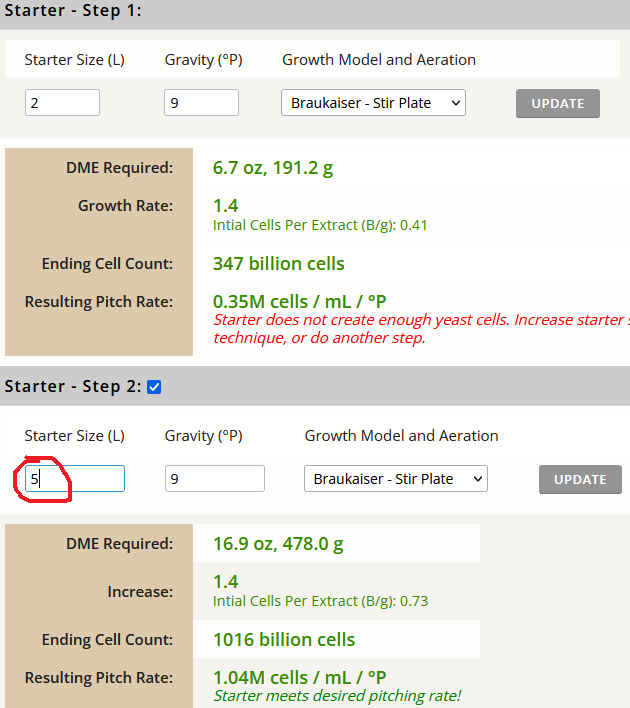Click the "Starter - Step 1:" heading
The image size is (630, 708).
[x=71, y=11]
